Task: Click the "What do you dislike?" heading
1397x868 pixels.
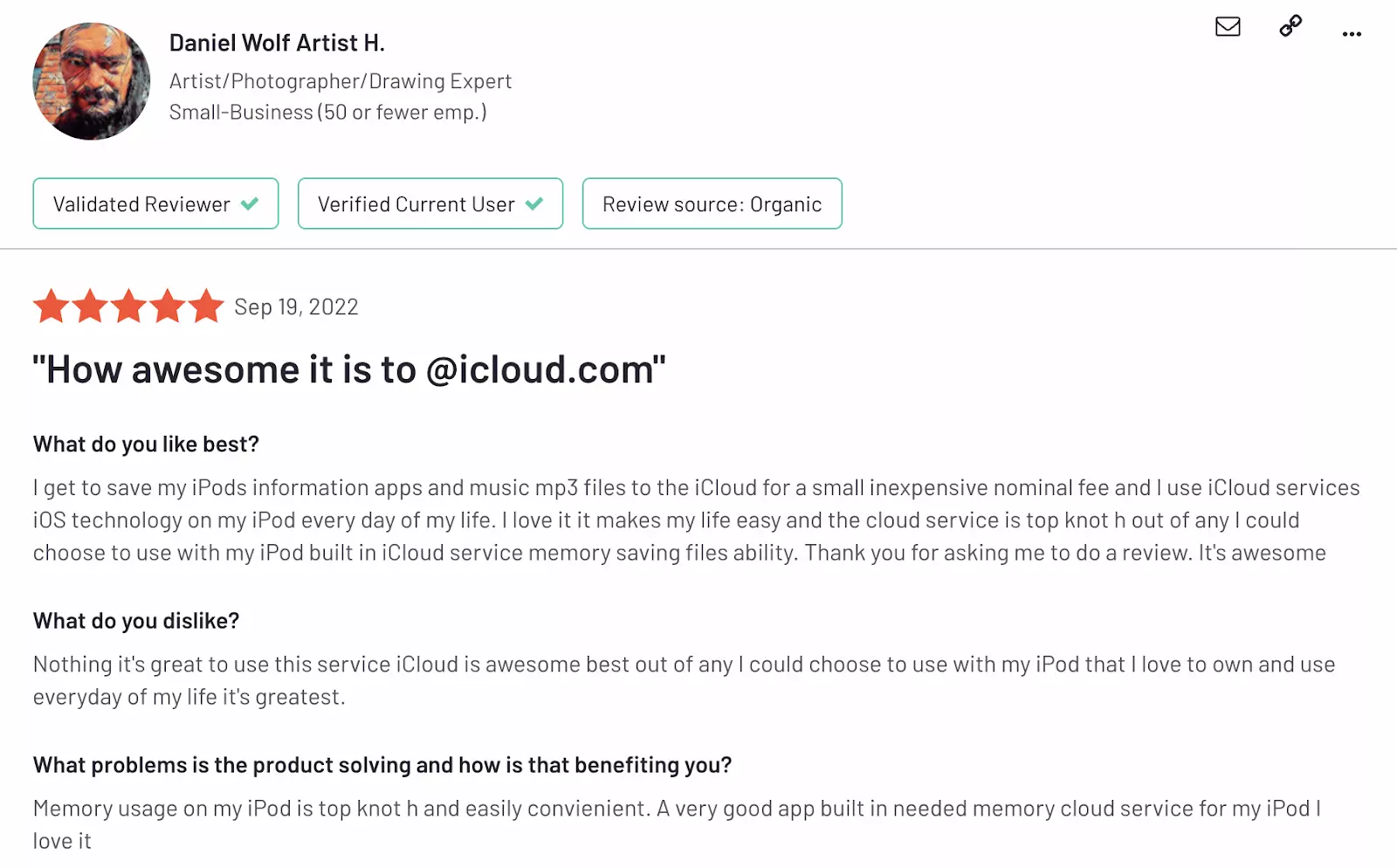Action: coord(136,621)
